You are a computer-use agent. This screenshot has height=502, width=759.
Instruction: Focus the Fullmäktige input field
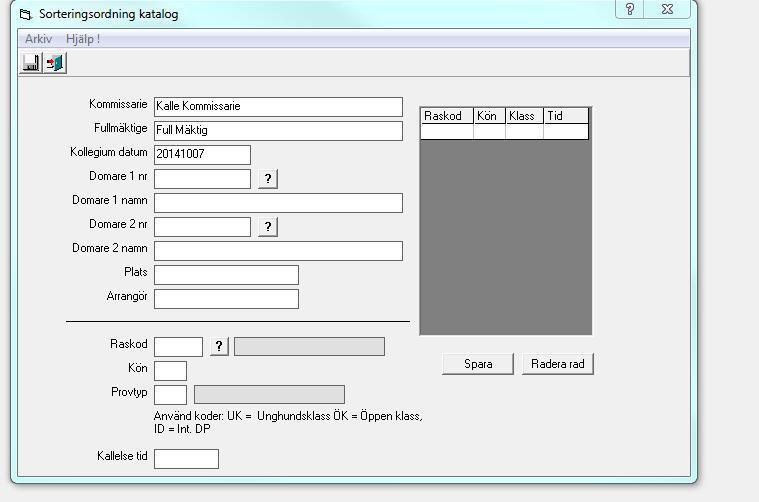[x=278, y=131]
